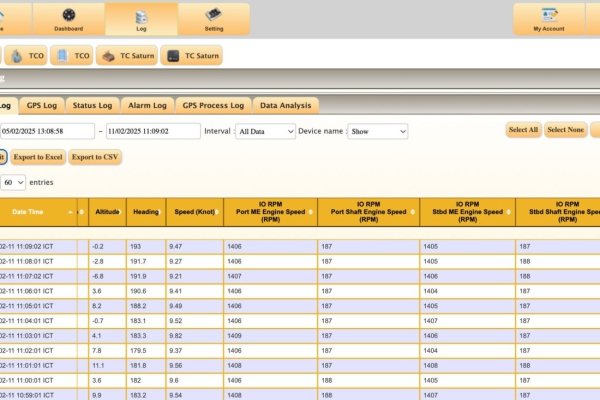Sort by Date Time column arrow
The image size is (600, 400).
coord(70,212)
